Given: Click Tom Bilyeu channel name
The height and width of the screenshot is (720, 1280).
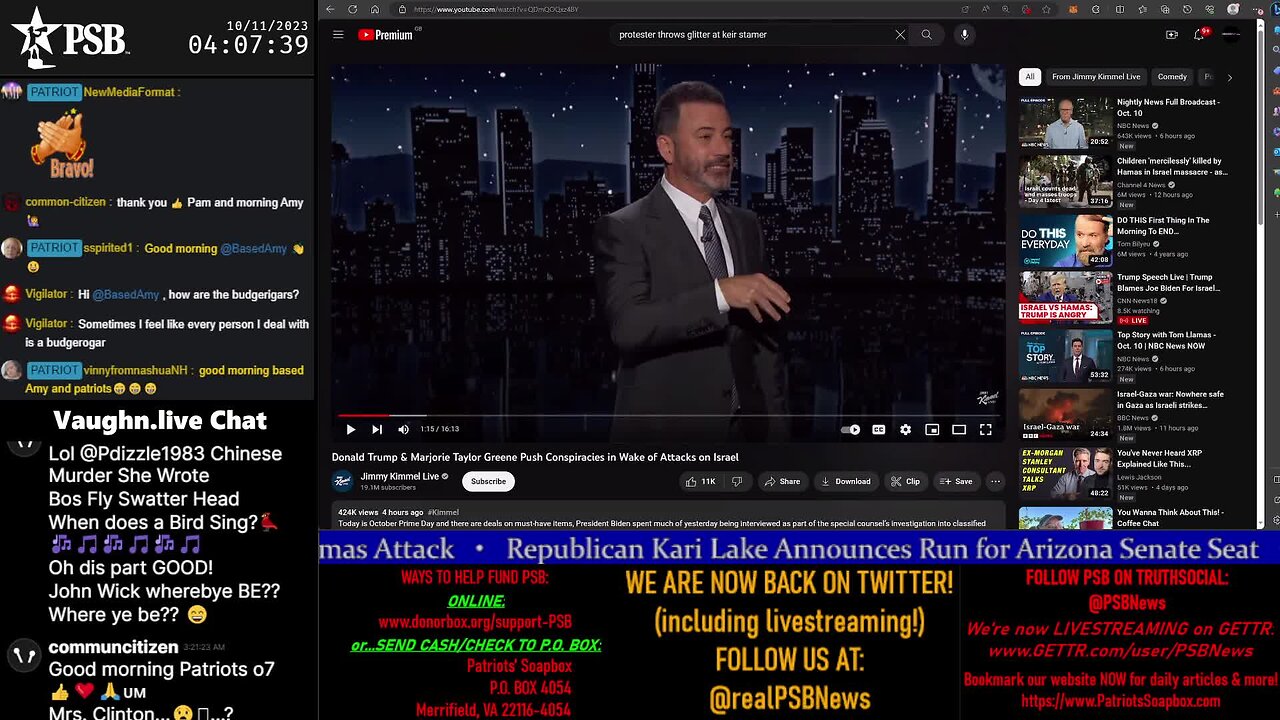Looking at the screenshot, I should 1134,243.
